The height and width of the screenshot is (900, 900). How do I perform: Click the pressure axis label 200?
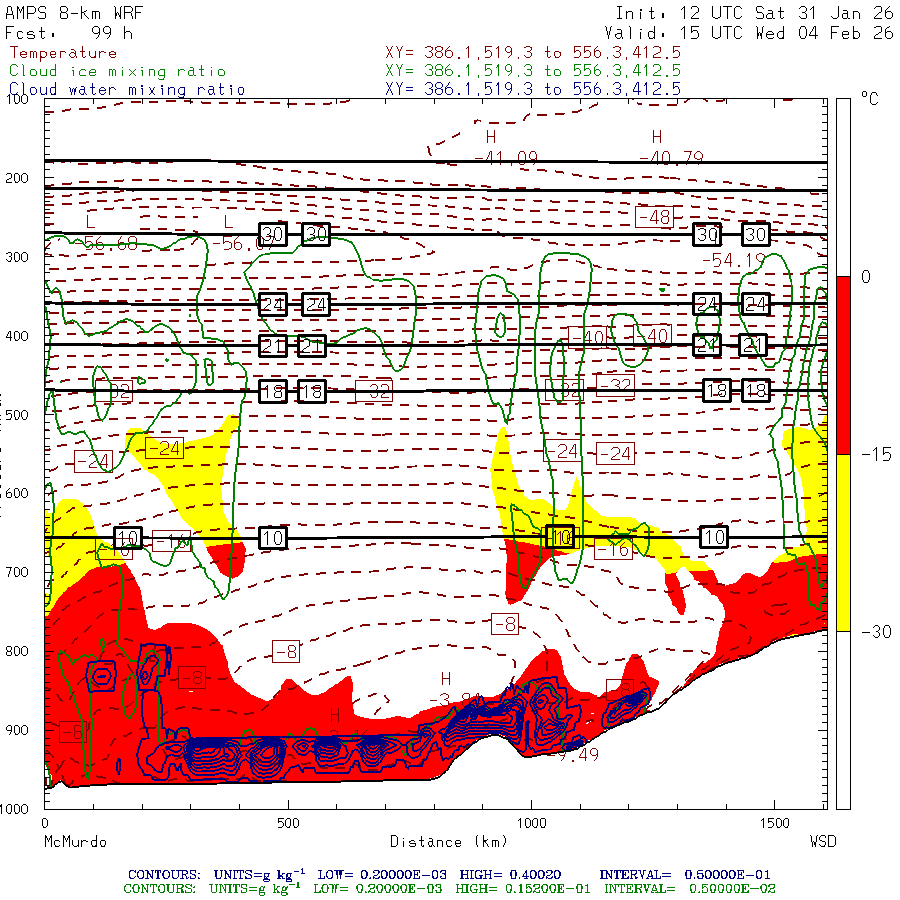pyautogui.click(x=17, y=178)
